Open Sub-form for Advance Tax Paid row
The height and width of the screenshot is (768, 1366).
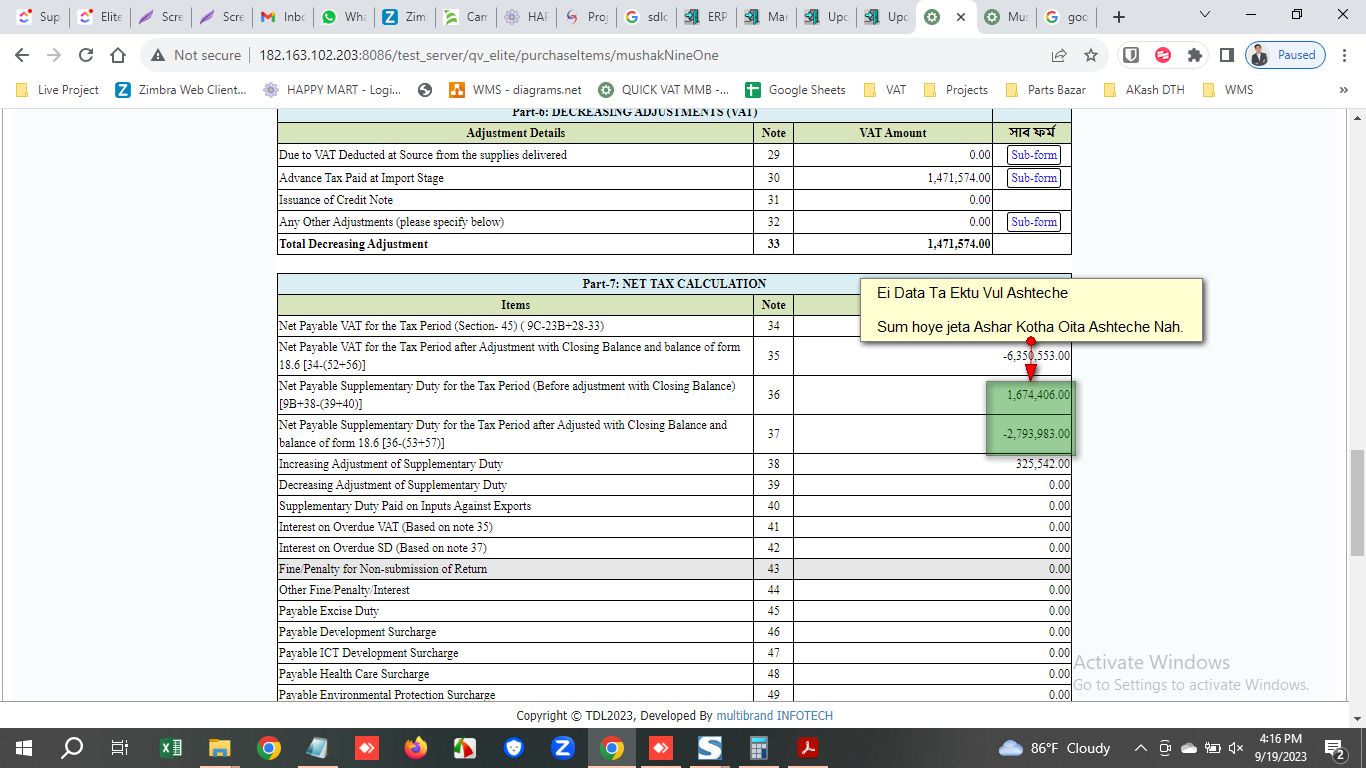tap(1033, 178)
